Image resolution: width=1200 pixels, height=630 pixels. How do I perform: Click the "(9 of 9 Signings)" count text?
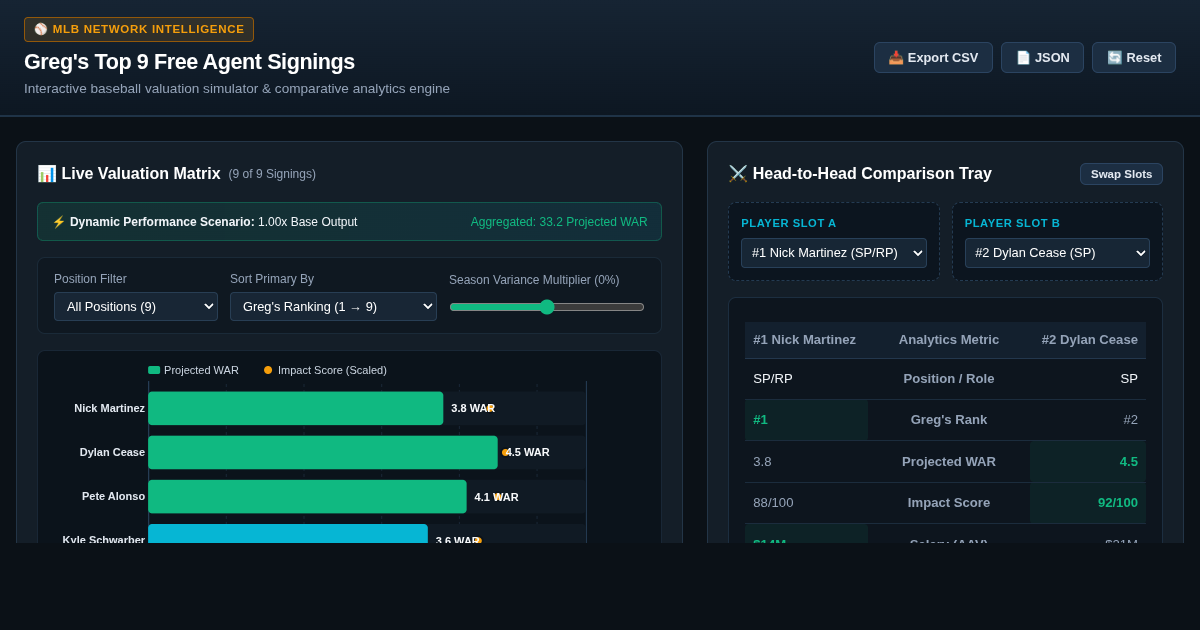click(x=272, y=174)
